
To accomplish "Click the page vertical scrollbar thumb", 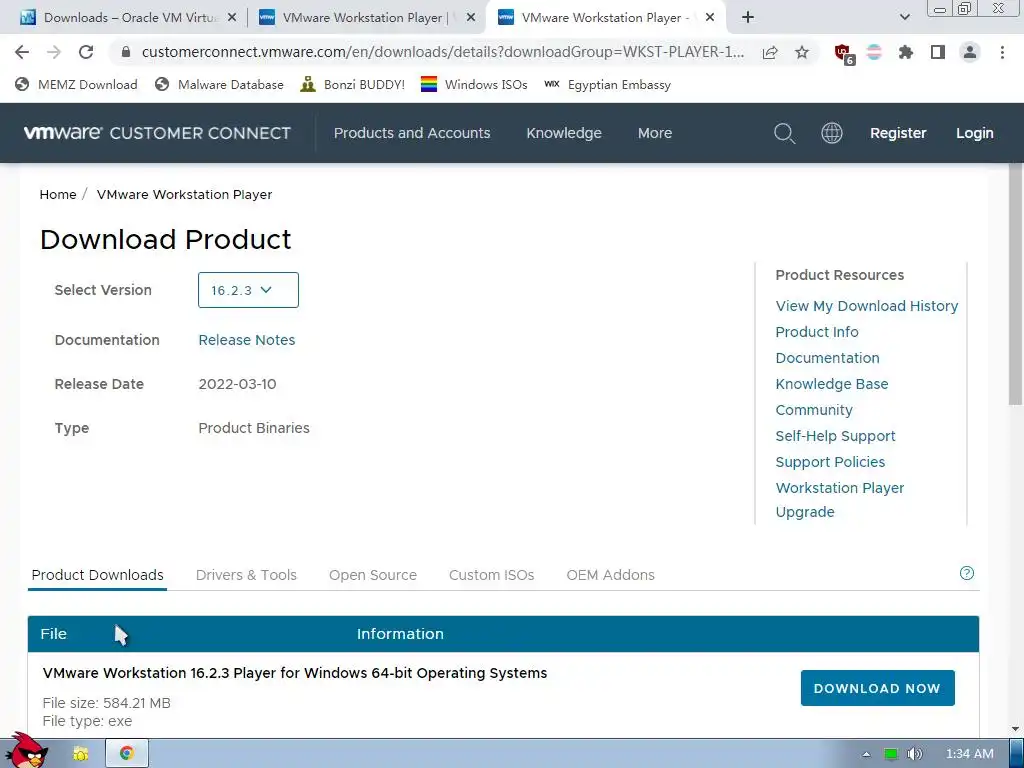I will (1016, 284).
